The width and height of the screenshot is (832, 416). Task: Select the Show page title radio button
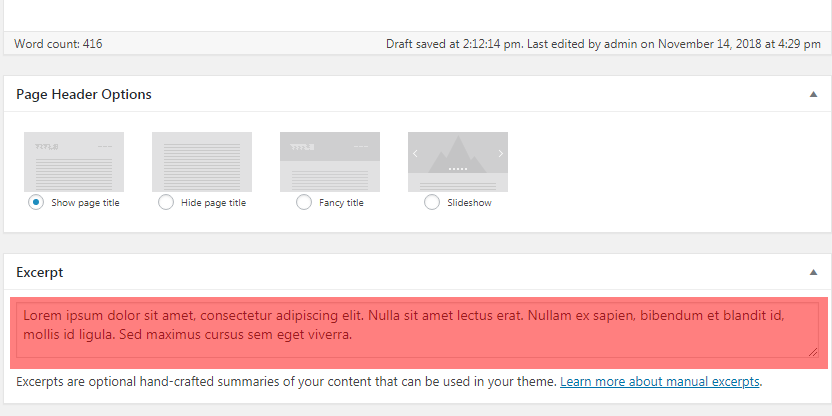pyautogui.click(x=36, y=202)
